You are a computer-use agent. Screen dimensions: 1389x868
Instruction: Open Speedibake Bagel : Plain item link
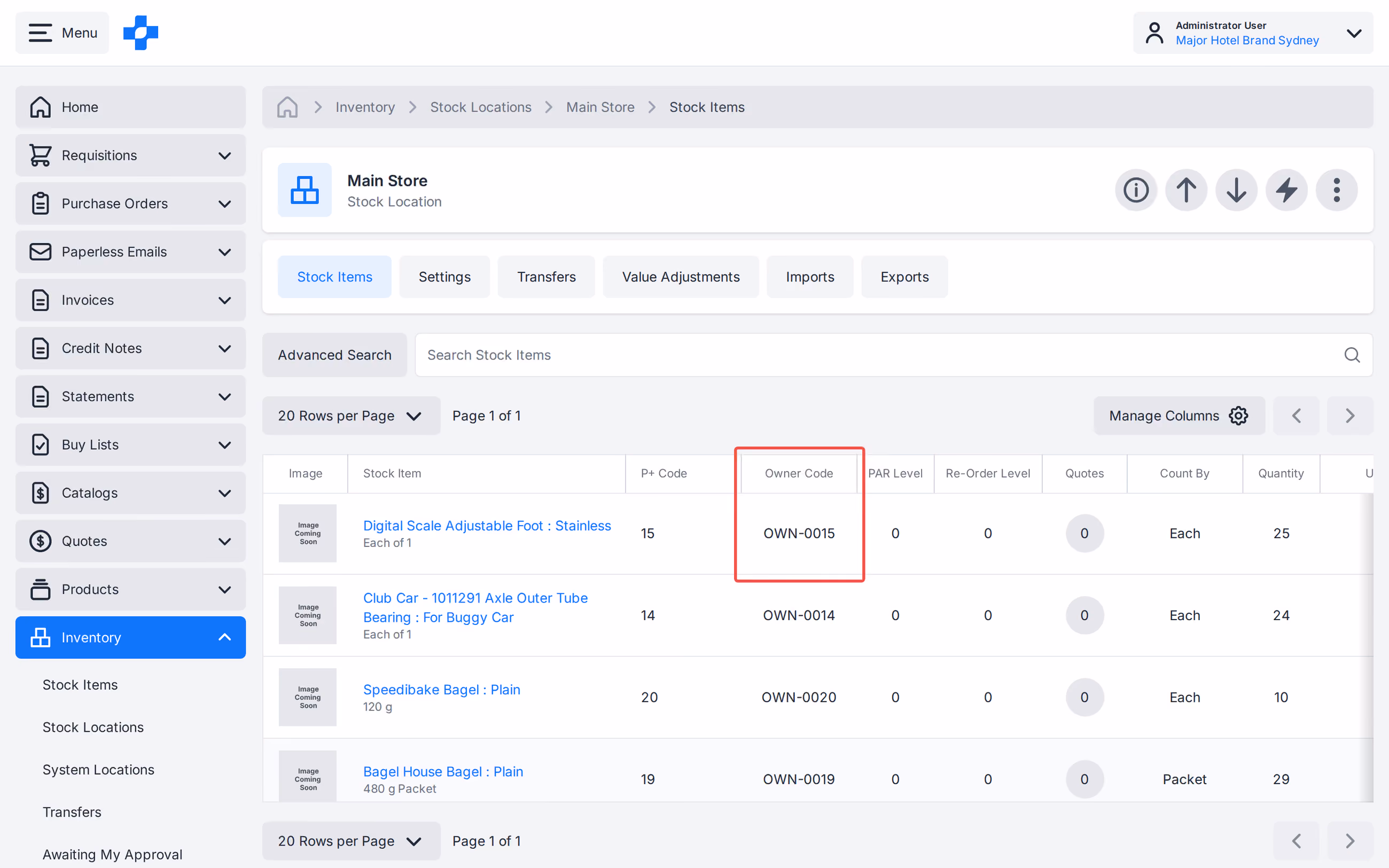(x=441, y=690)
